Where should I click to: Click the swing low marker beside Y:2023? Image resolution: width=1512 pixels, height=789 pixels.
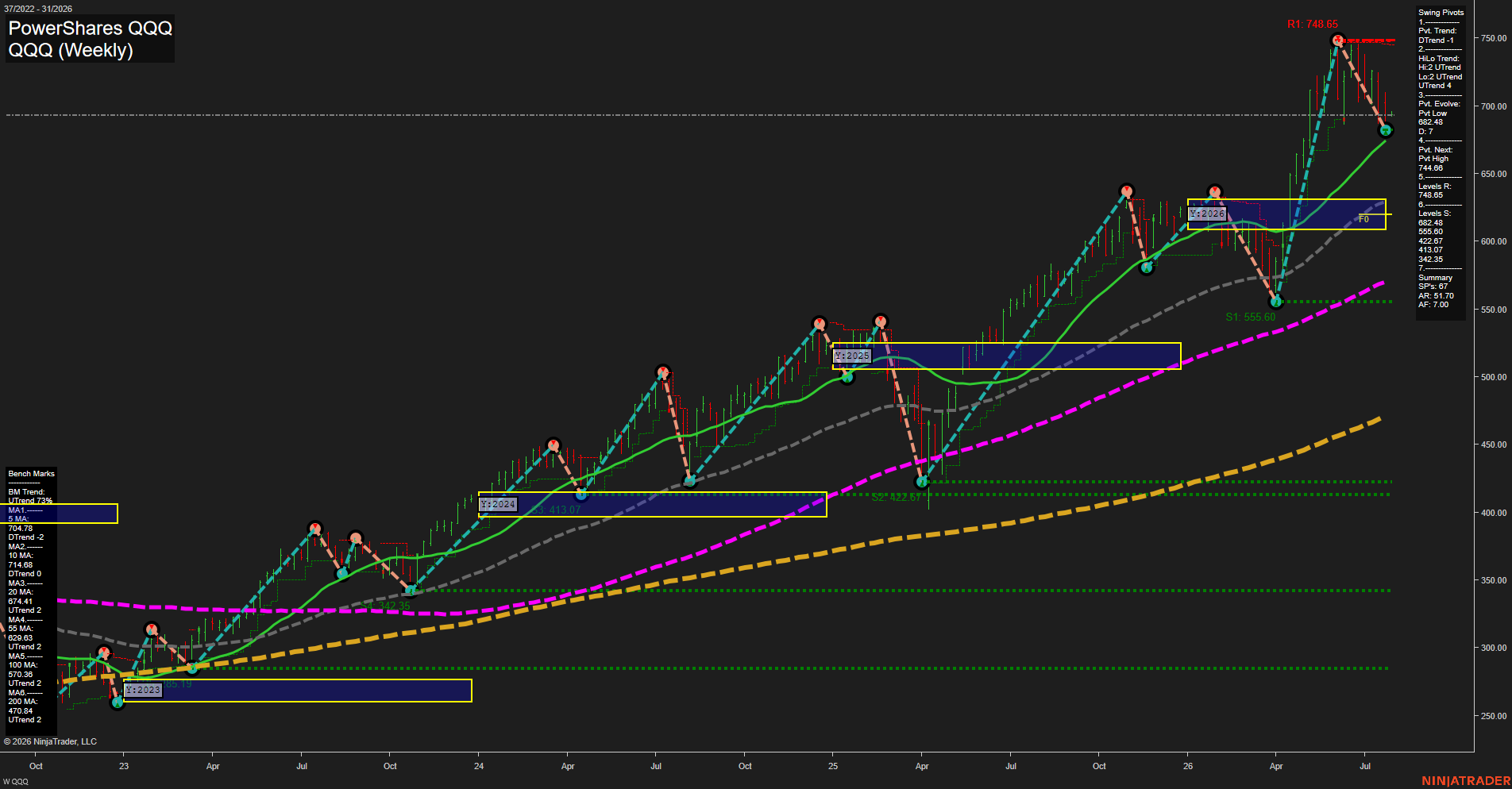tap(118, 702)
